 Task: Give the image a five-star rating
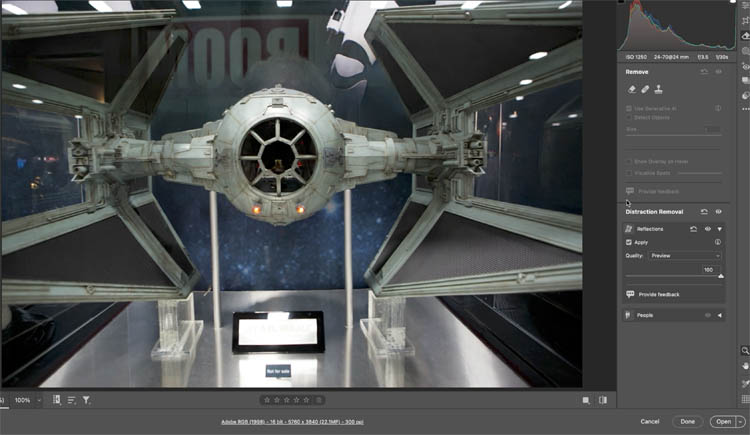coord(307,400)
